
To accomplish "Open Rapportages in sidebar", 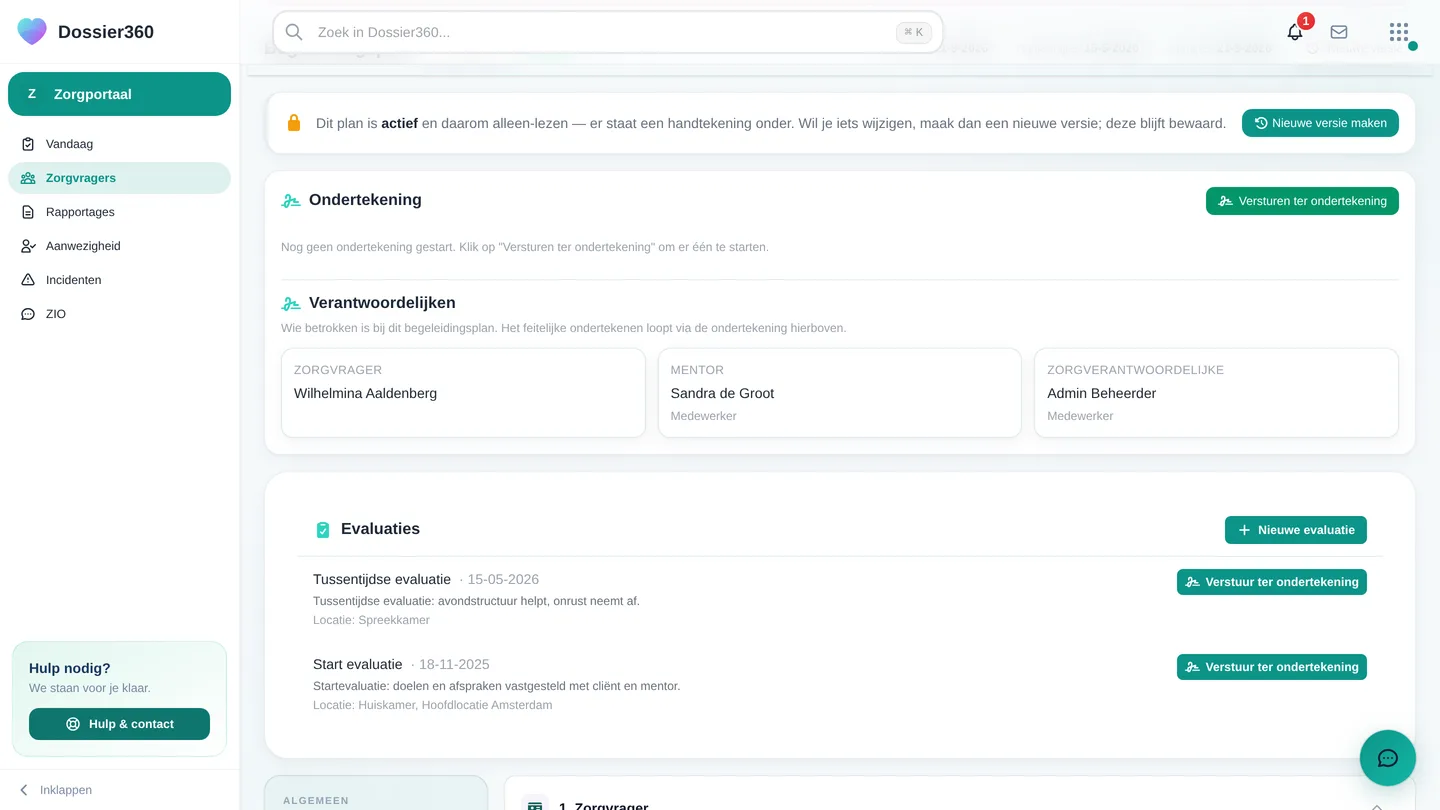I will 119,212.
